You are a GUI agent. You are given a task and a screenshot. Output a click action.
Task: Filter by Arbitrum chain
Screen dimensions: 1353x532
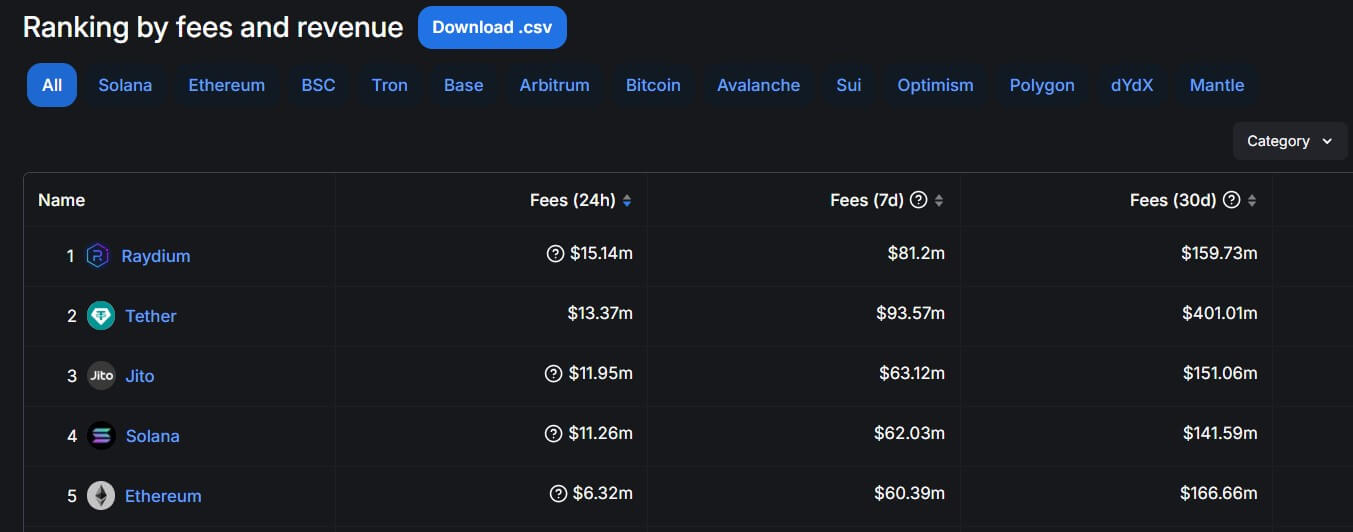[x=555, y=85]
